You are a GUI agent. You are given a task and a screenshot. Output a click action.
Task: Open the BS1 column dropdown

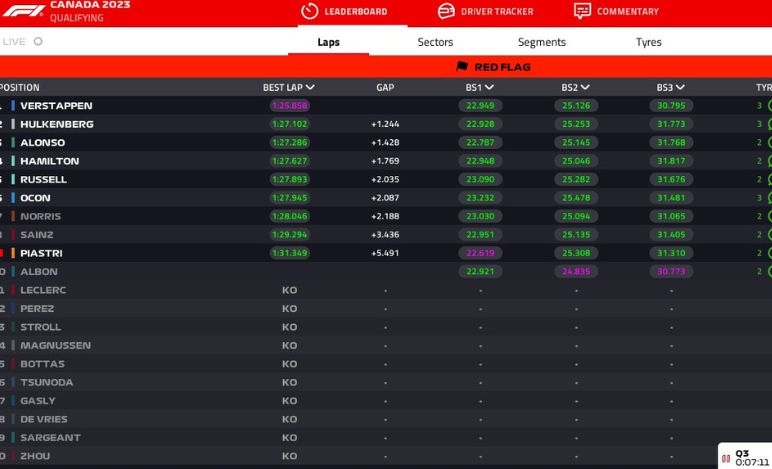point(489,87)
